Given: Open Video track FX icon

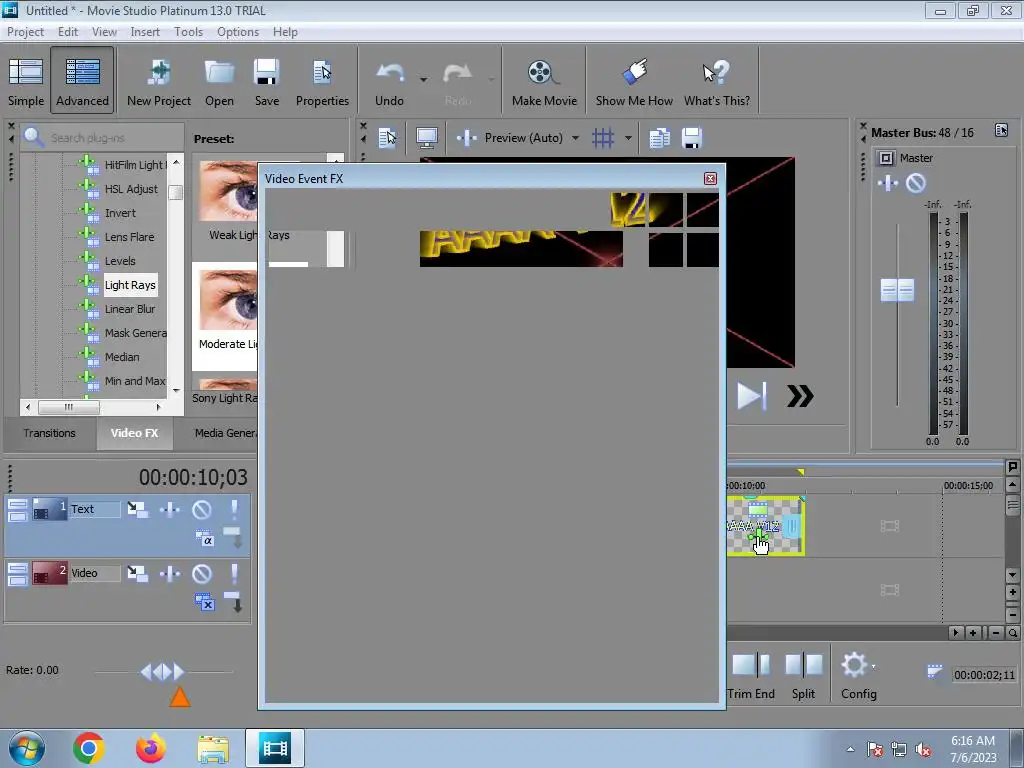Looking at the screenshot, I should pyautogui.click(x=170, y=573).
